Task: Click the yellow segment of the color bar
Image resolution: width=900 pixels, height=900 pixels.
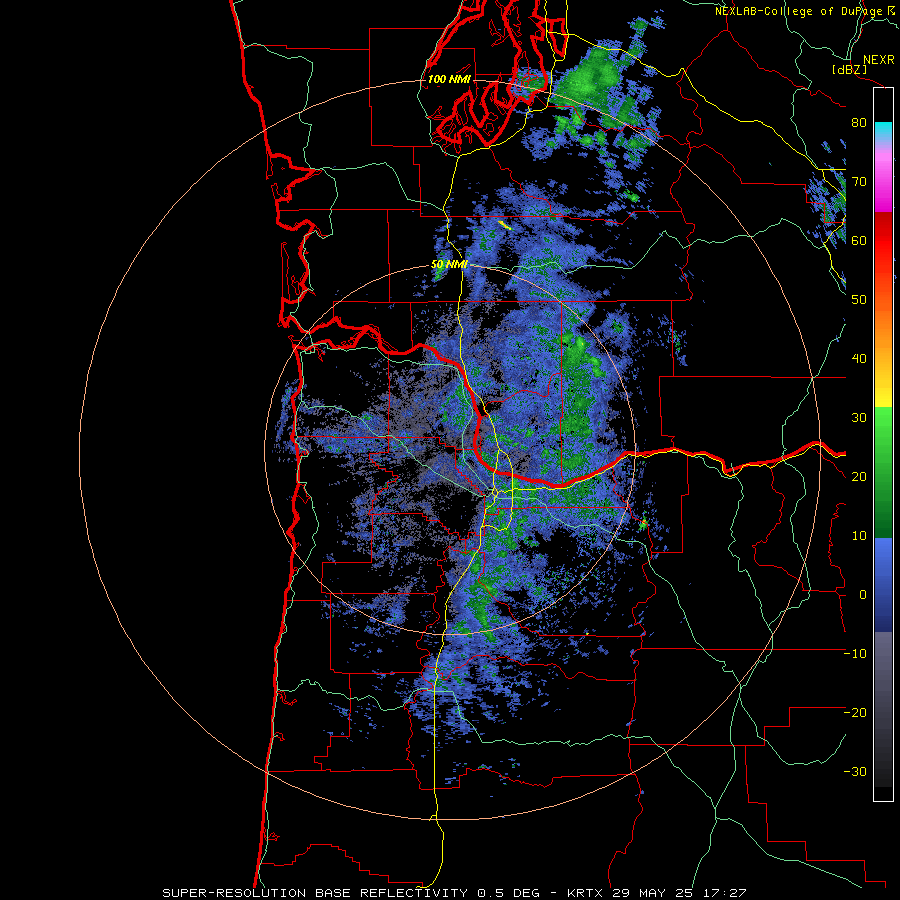Action: tap(883, 396)
